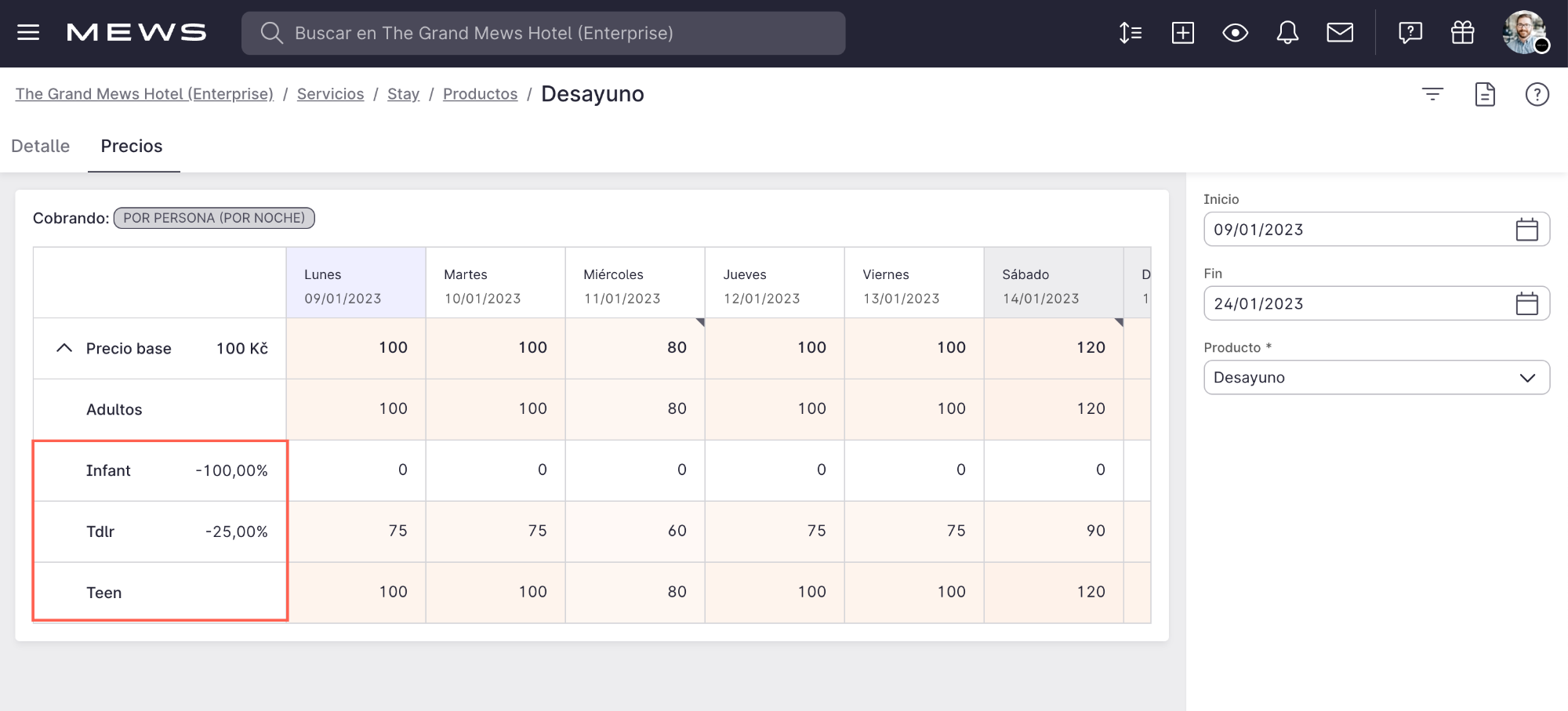
Task: Click the document page icon
Action: click(x=1485, y=95)
